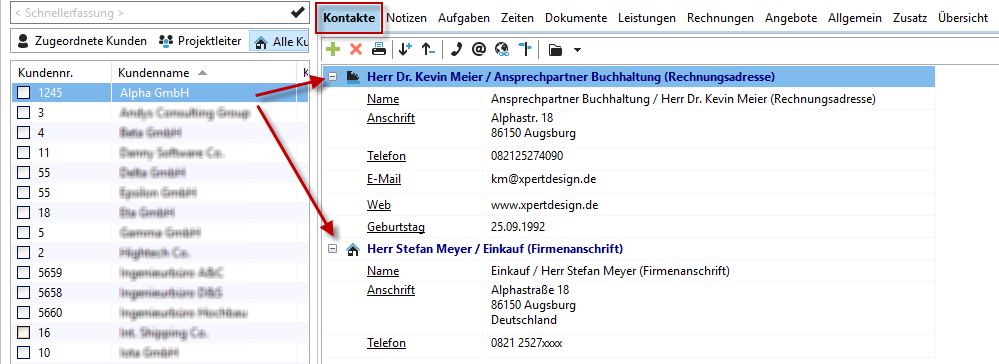The image size is (999, 364).
Task: Open the Leistungen tab
Action: pos(647,18)
